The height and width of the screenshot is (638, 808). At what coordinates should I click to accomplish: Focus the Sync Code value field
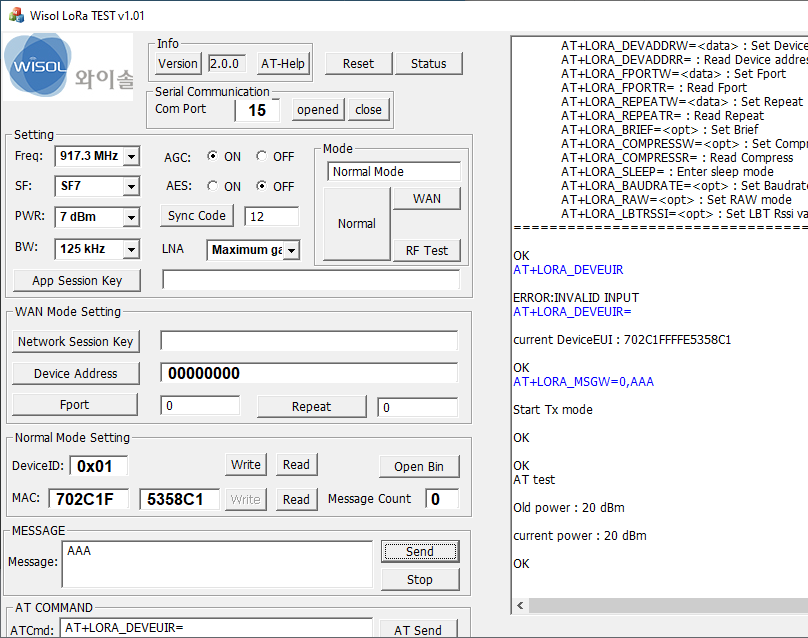272,216
